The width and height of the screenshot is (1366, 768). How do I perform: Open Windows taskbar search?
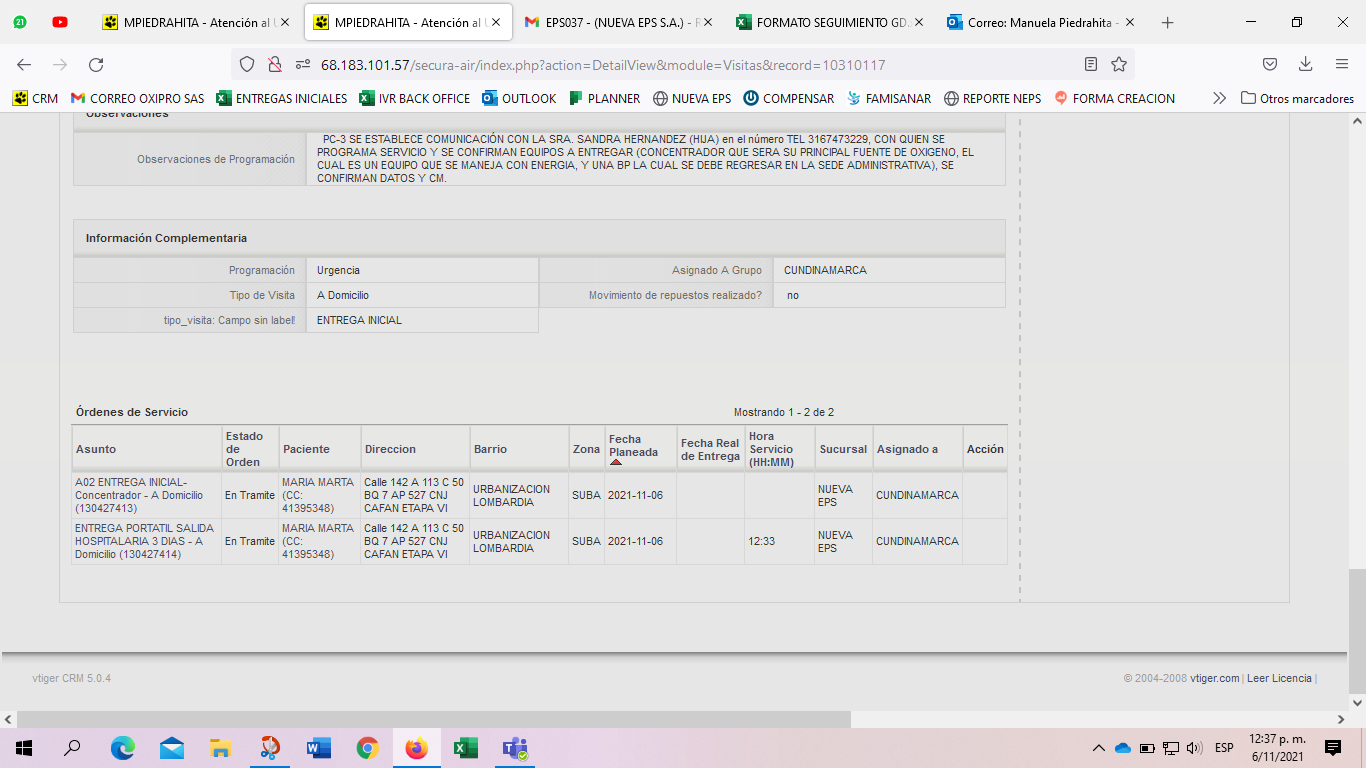73,748
